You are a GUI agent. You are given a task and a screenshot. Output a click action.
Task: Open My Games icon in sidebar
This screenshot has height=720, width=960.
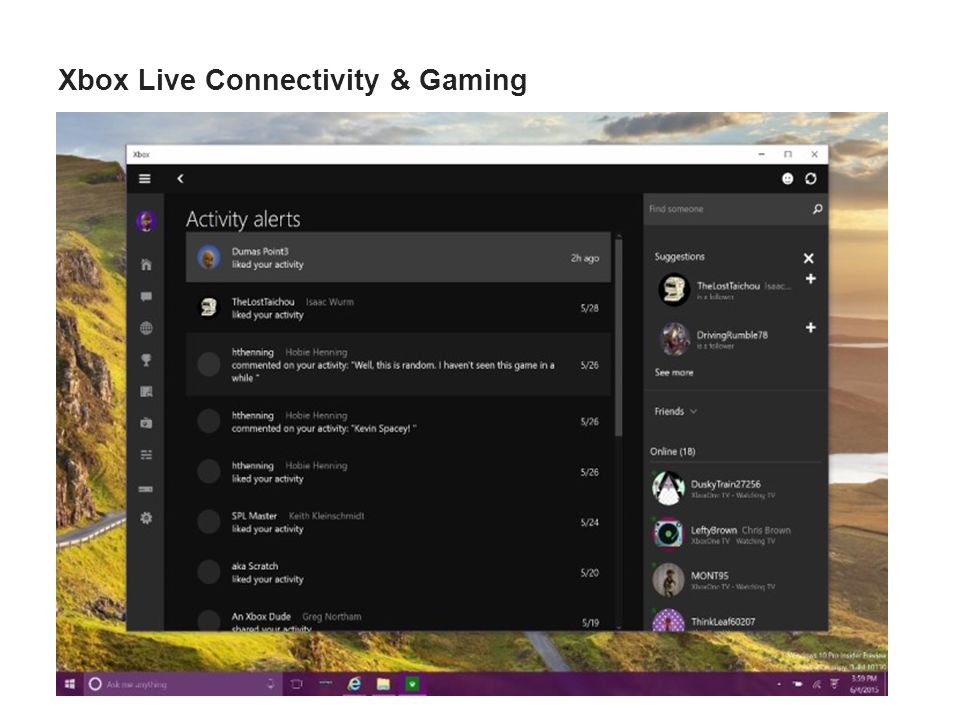coord(146,392)
